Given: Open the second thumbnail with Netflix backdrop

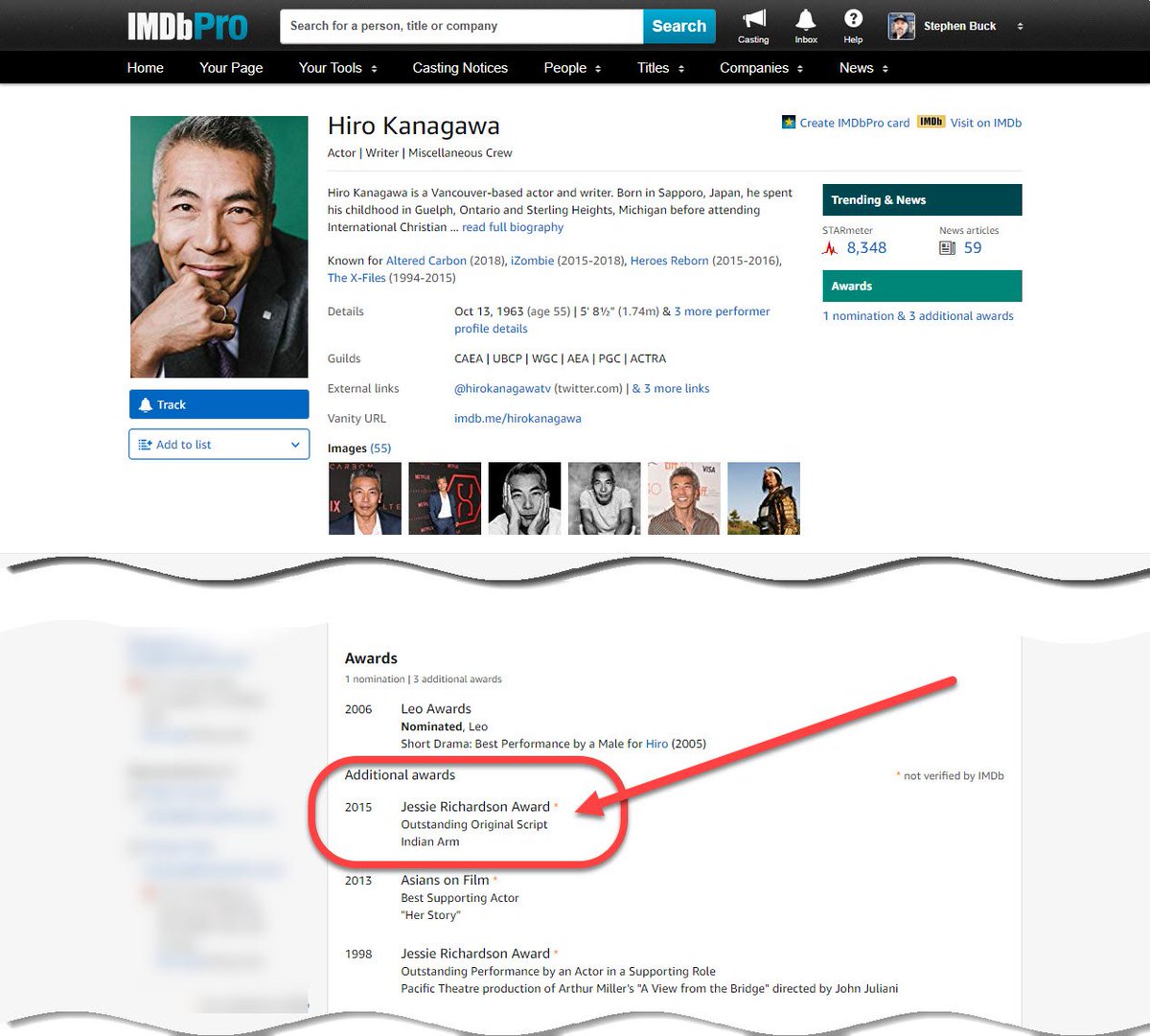Looking at the screenshot, I should pos(445,498).
